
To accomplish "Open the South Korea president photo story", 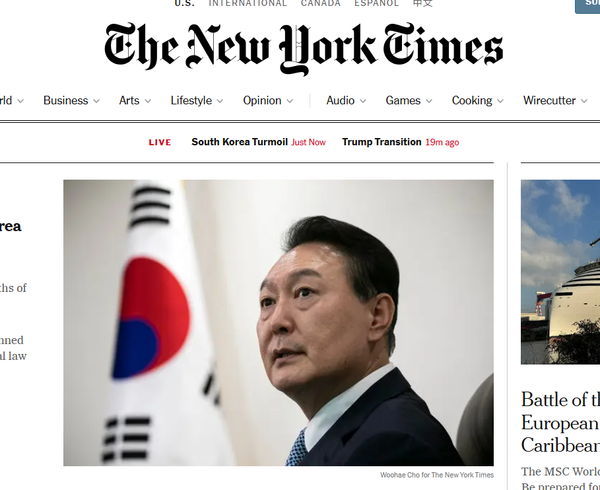I will pyautogui.click(x=279, y=323).
